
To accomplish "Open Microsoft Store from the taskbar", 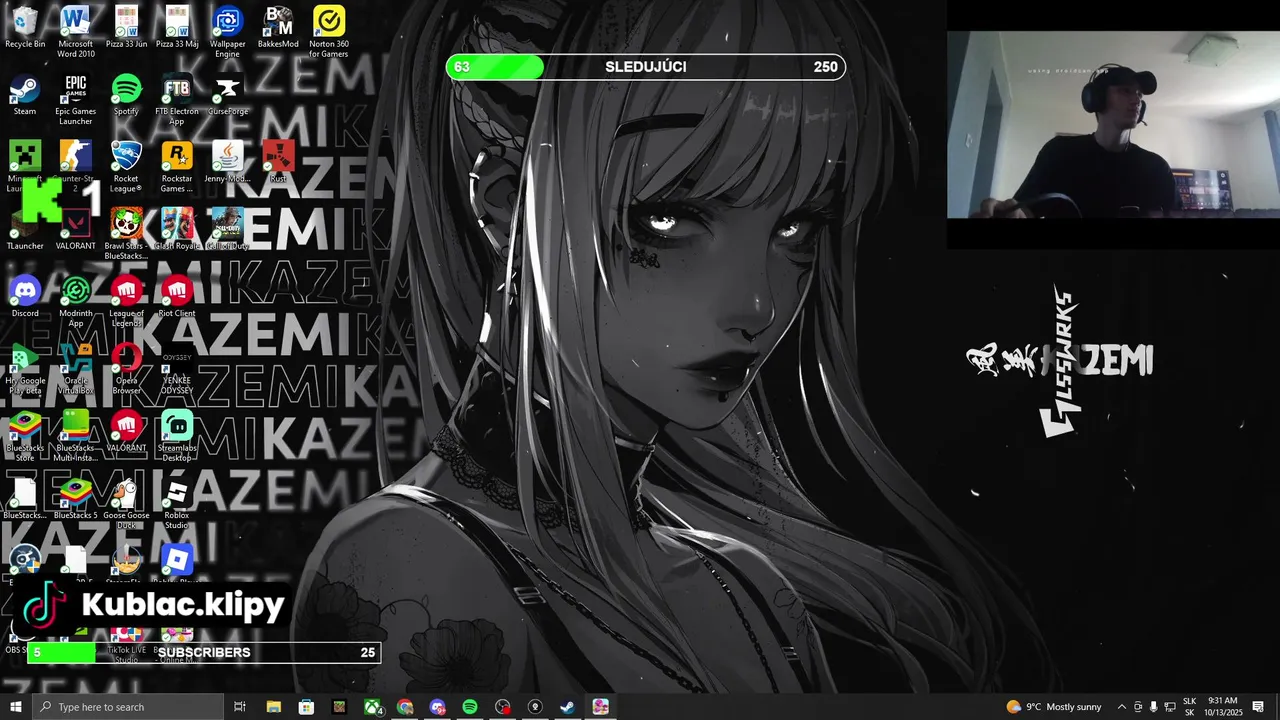I will (307, 707).
